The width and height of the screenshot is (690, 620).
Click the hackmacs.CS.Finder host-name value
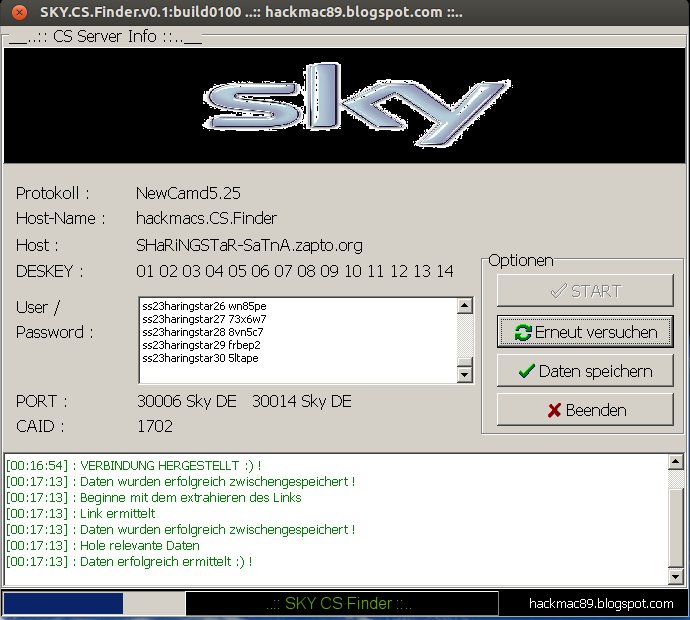pos(206,218)
